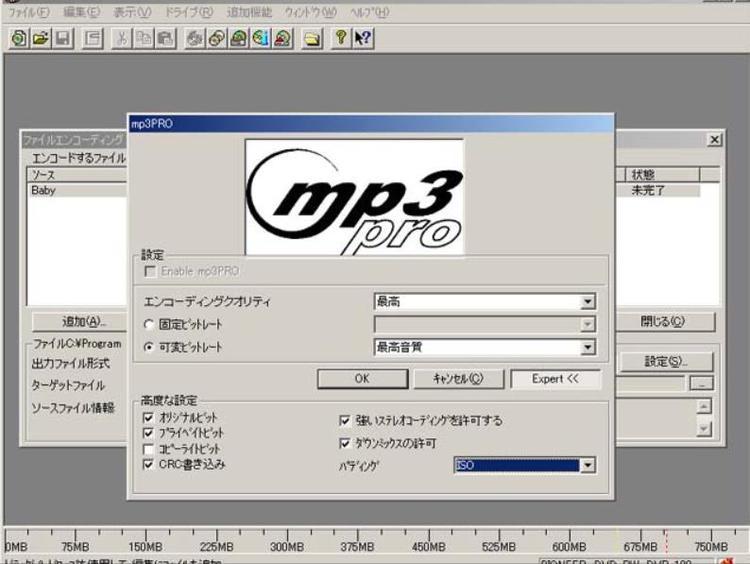The height and width of the screenshot is (564, 750).
Task: Uncheck the オリジナルビット checkbox
Action: [148, 418]
